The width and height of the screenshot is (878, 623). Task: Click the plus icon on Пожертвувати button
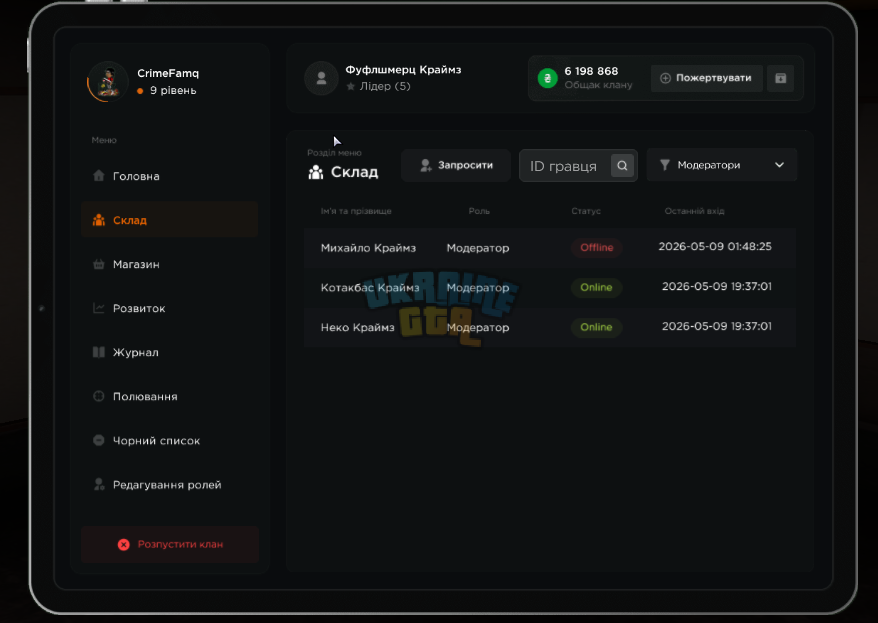pos(665,78)
